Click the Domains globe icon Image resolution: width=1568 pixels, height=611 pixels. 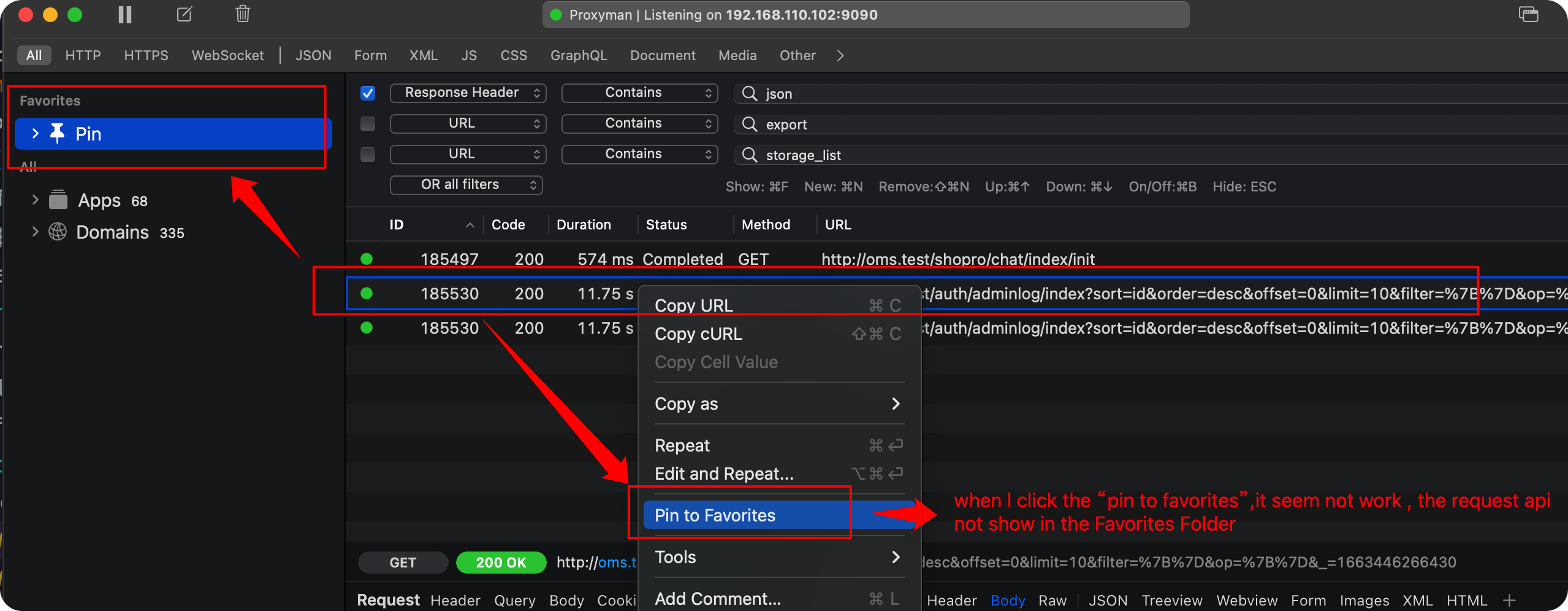[58, 231]
